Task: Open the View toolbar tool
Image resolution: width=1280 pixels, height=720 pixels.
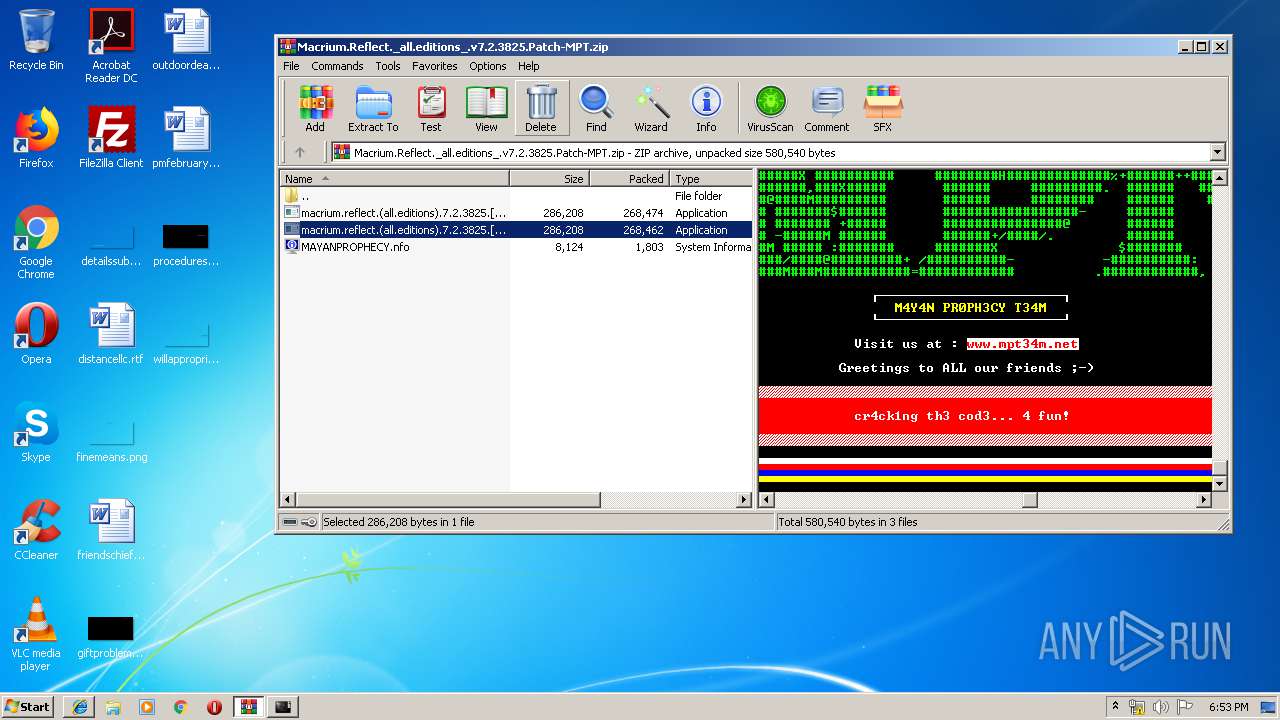Action: click(486, 108)
